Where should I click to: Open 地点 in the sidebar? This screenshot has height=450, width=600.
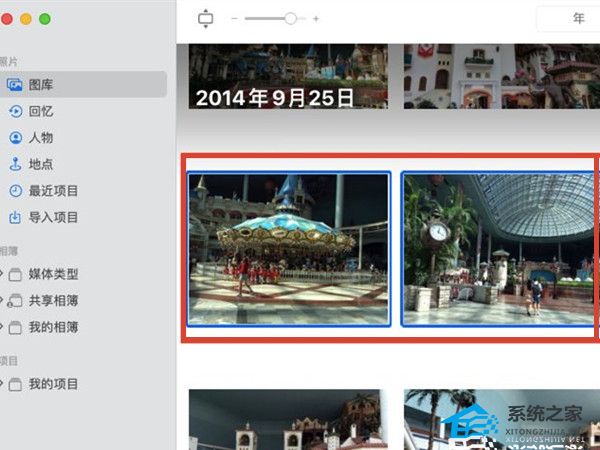pyautogui.click(x=41, y=164)
